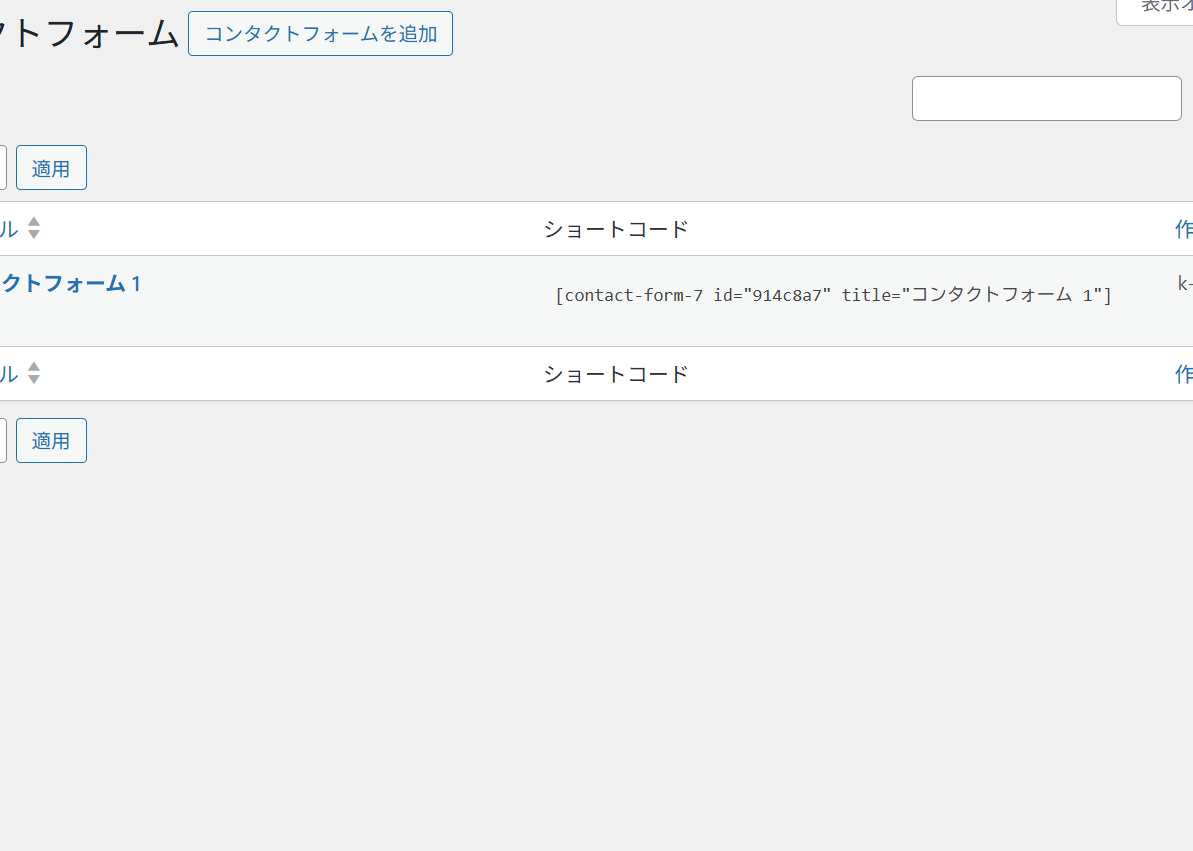Click the 適用 button below the table
This screenshot has height=851, width=1193.
[x=51, y=440]
